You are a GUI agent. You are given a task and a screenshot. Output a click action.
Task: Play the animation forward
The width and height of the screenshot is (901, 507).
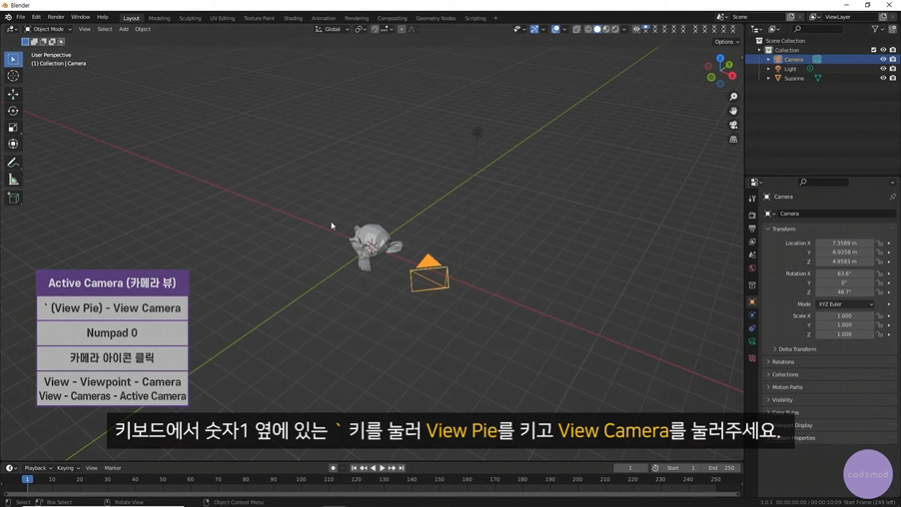coord(383,468)
